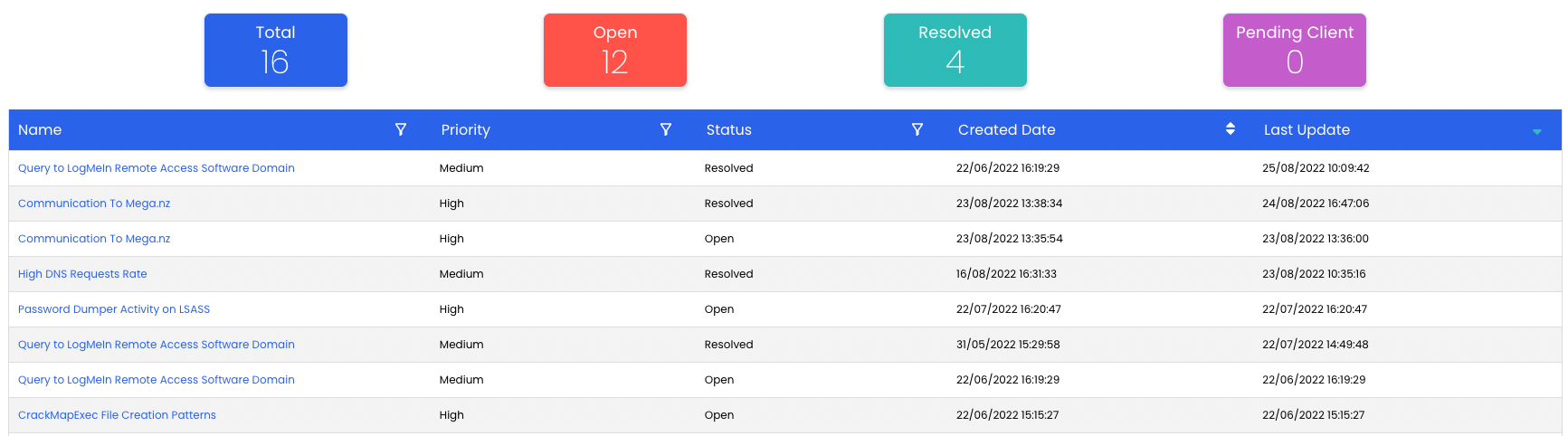The height and width of the screenshot is (436, 1568).
Task: Select last update 22/06/2022 15:15:27
Action: 1314,415
